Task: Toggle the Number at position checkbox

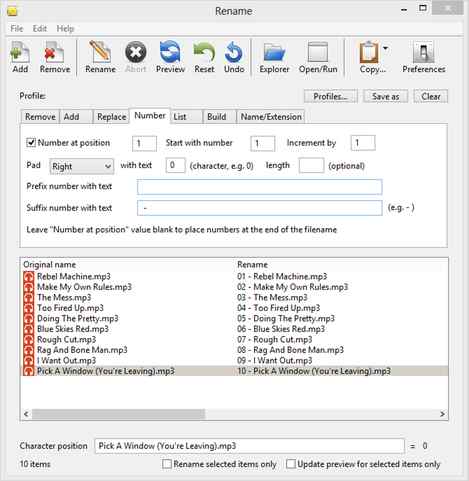Action: tap(31, 143)
